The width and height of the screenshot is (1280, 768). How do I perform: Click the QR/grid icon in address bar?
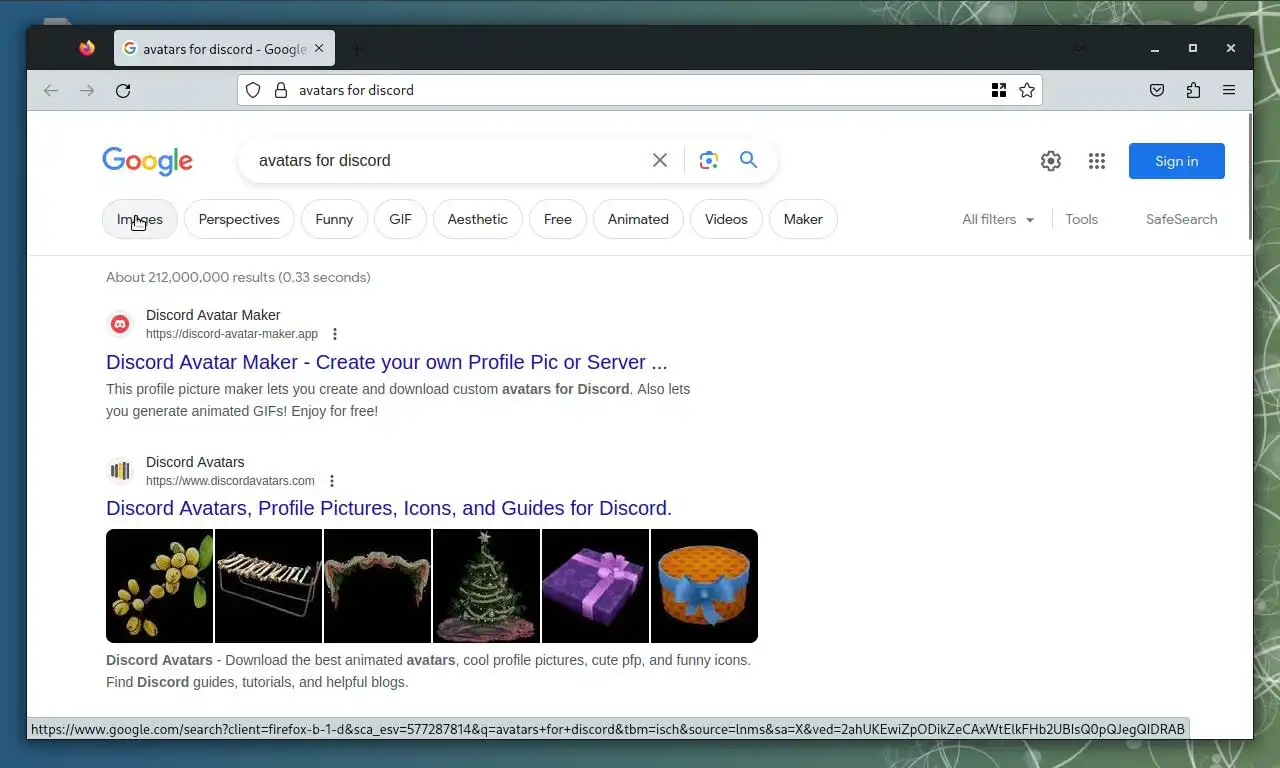coord(998,90)
